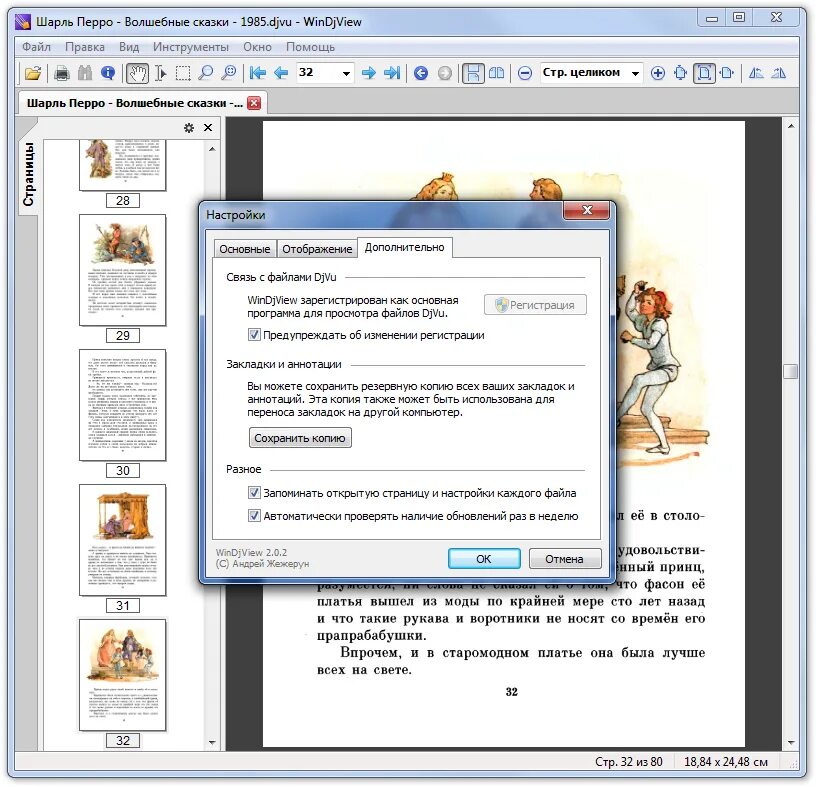Click the Шарль Перро document tab

point(134,103)
